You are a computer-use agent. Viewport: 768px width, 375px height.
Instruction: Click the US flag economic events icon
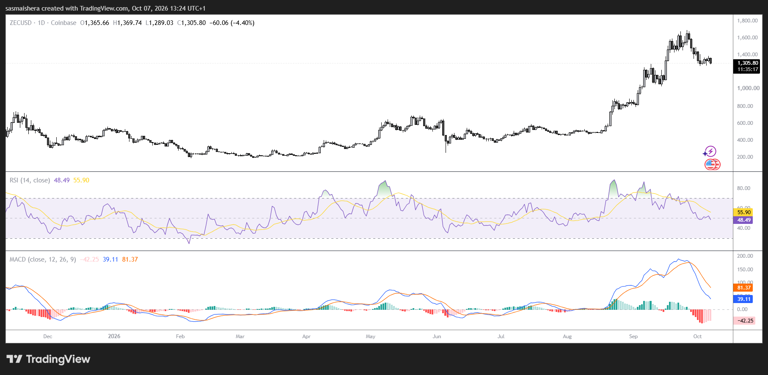pos(710,164)
